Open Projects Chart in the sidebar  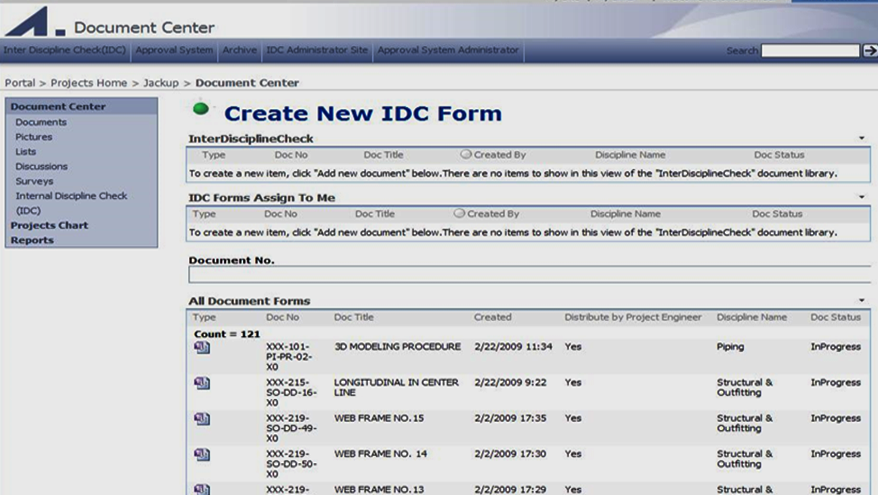pyautogui.click(x=49, y=225)
